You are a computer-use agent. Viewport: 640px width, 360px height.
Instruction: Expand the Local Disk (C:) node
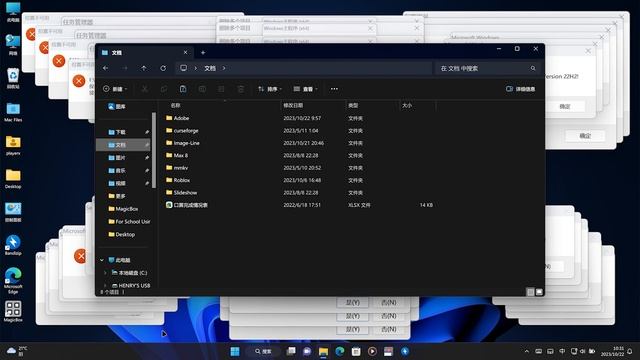click(x=106, y=273)
